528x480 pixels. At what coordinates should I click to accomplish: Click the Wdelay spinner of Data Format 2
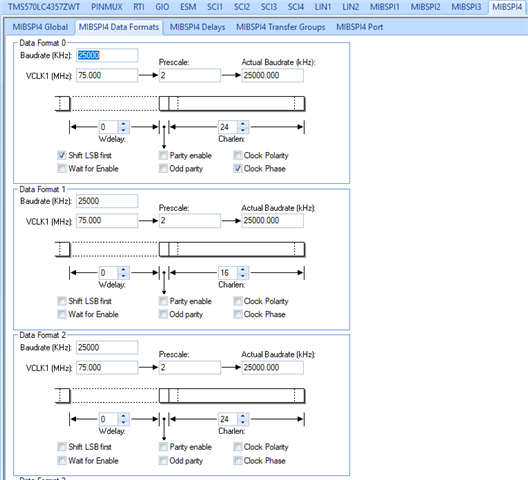point(114,419)
